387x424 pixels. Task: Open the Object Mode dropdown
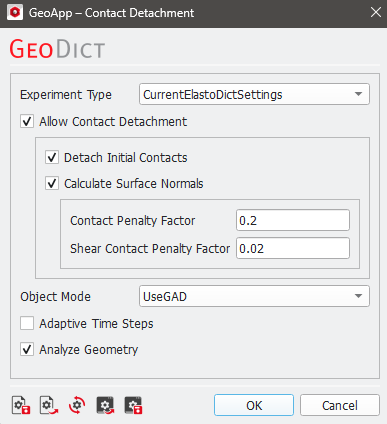(254, 296)
